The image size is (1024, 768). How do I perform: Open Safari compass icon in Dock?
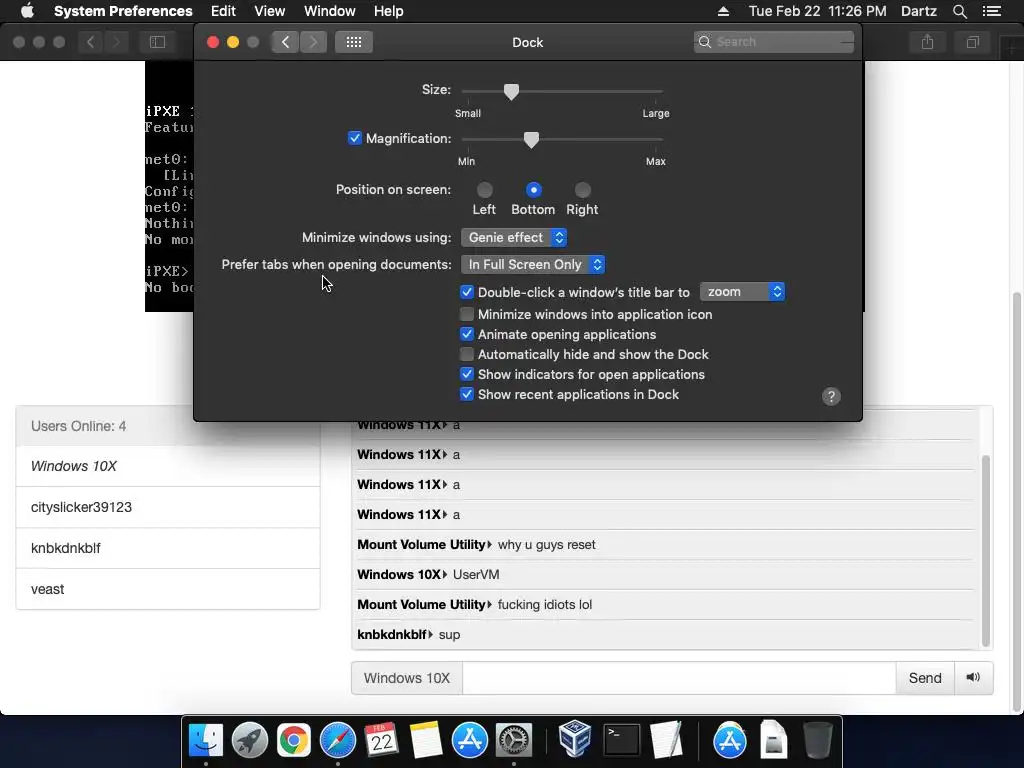tap(338, 741)
